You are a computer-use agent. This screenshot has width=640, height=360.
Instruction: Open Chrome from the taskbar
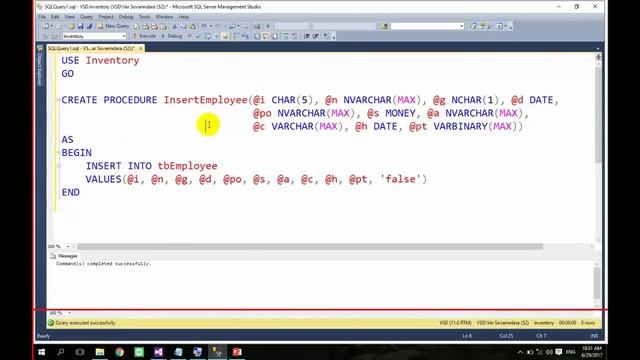pyautogui.click(x=119, y=352)
